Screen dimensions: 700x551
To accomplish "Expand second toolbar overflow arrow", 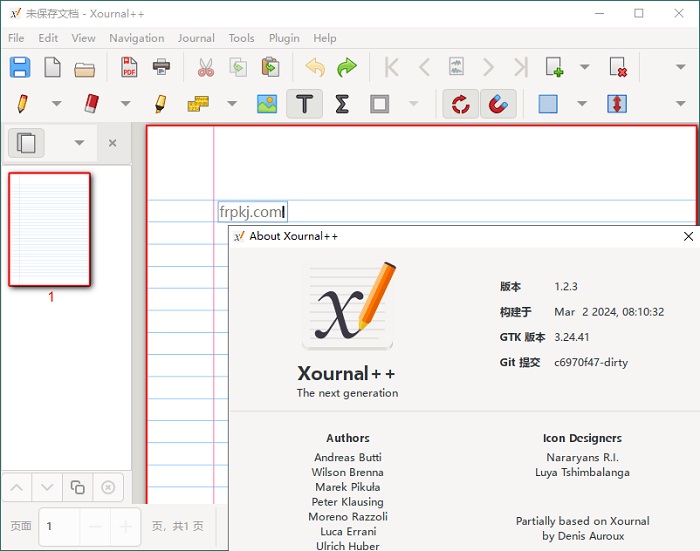I will [x=680, y=104].
